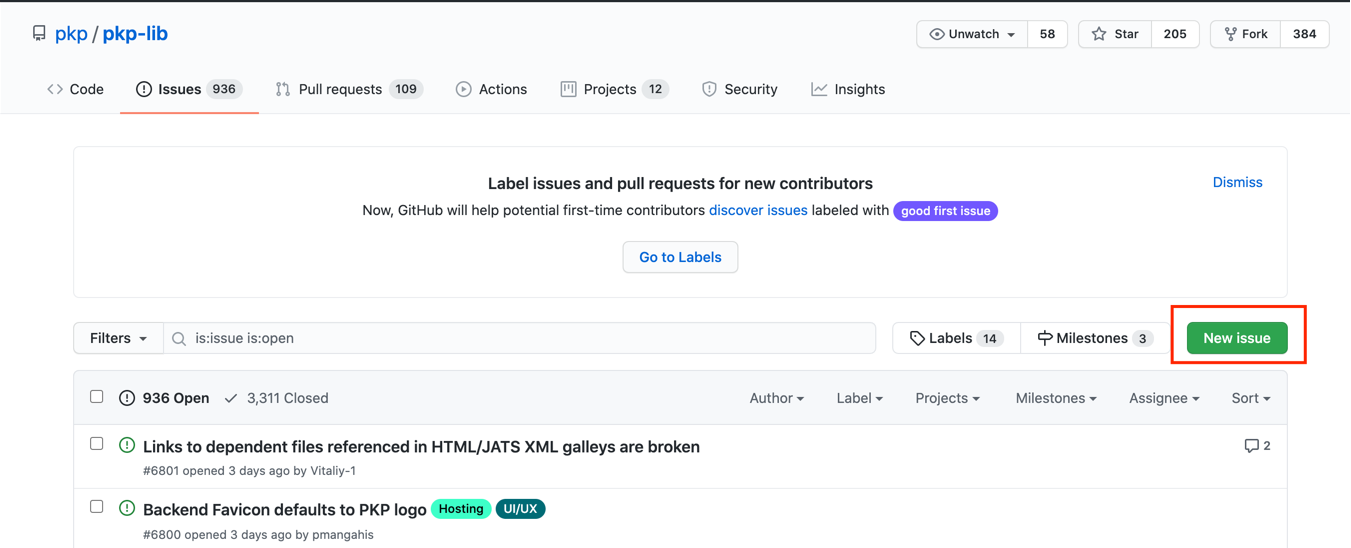Expand the Assignee filter dropdown

tap(1164, 398)
